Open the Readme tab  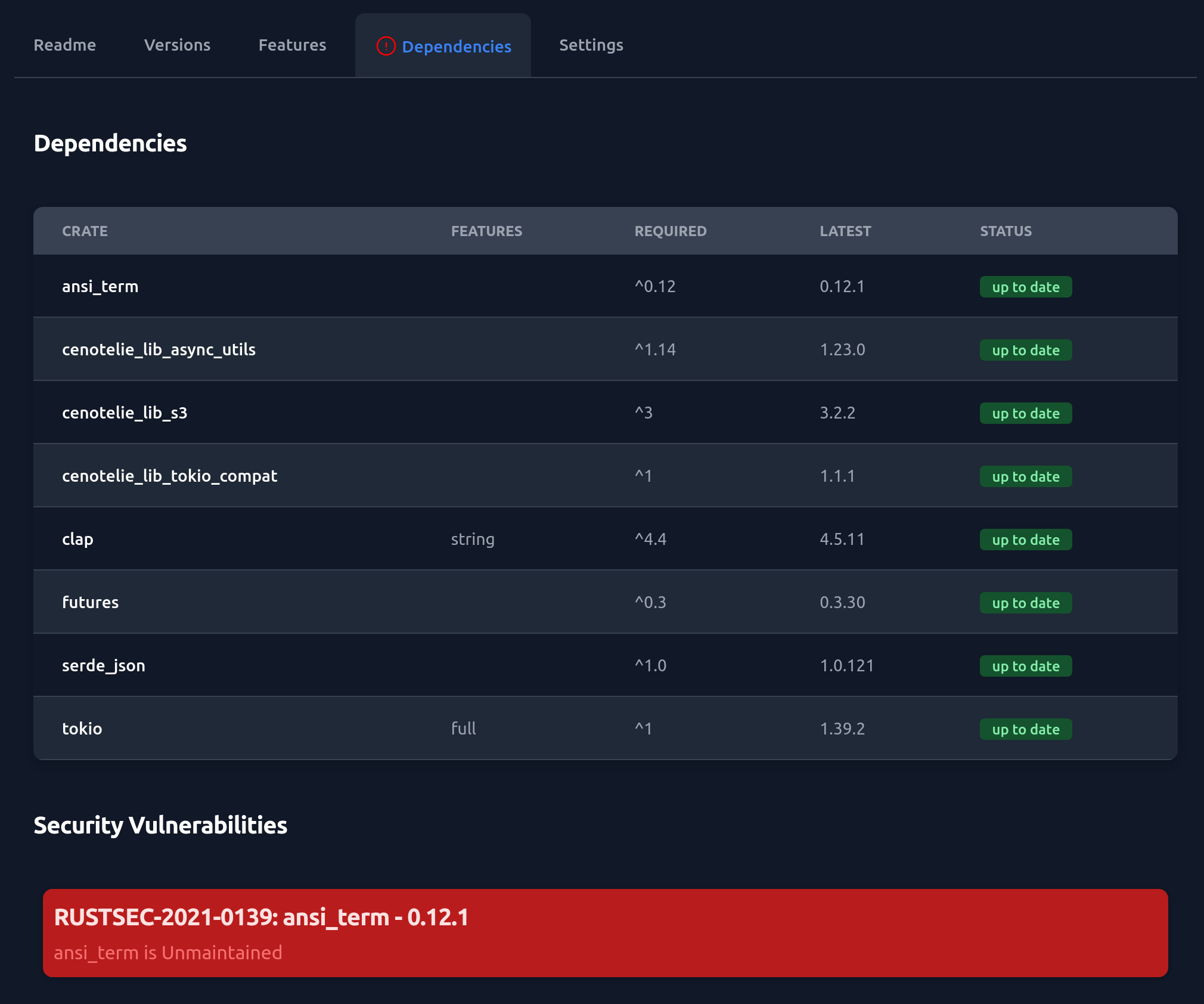[x=64, y=45]
